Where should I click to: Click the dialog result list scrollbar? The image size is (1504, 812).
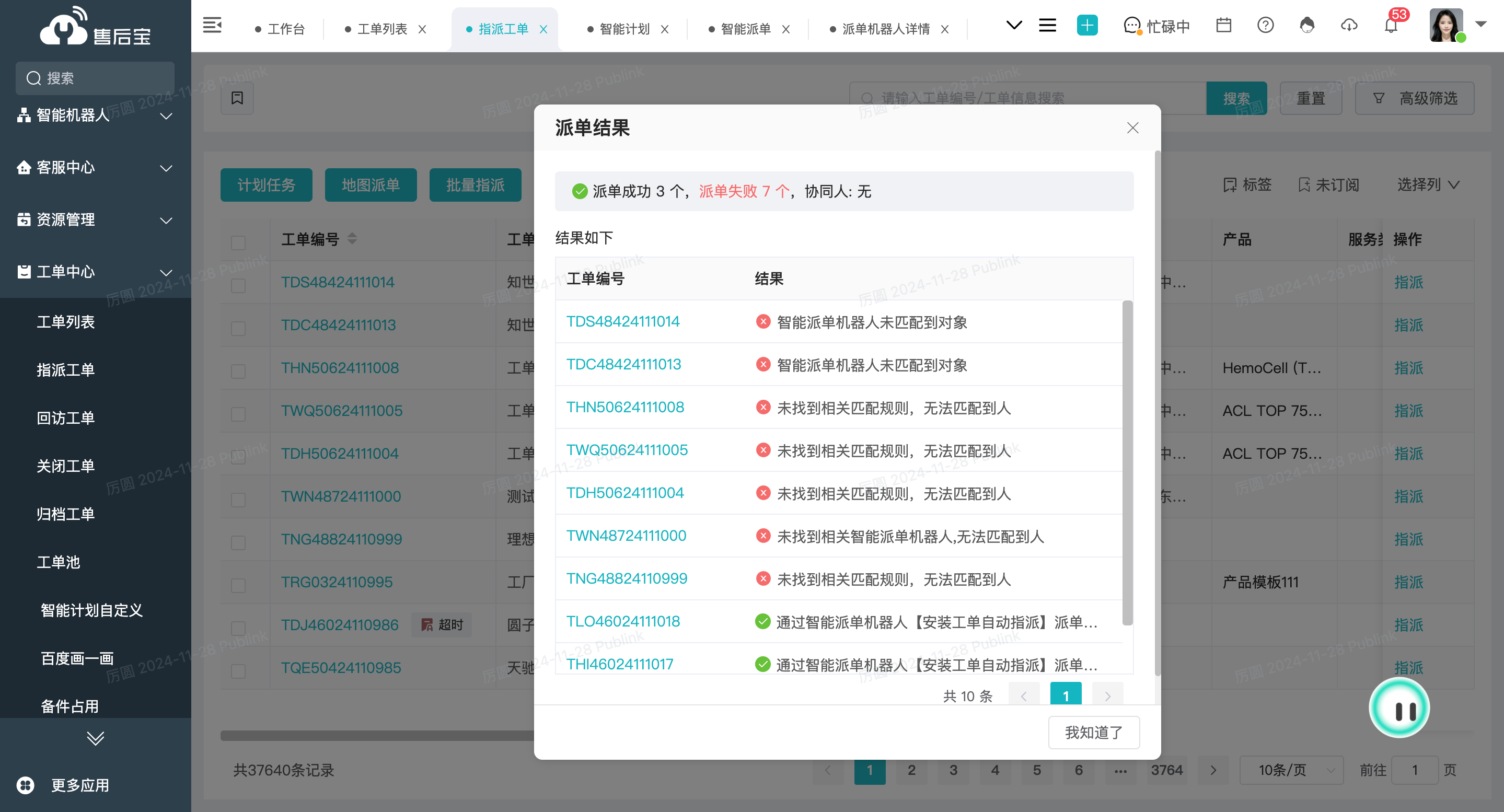(1127, 462)
